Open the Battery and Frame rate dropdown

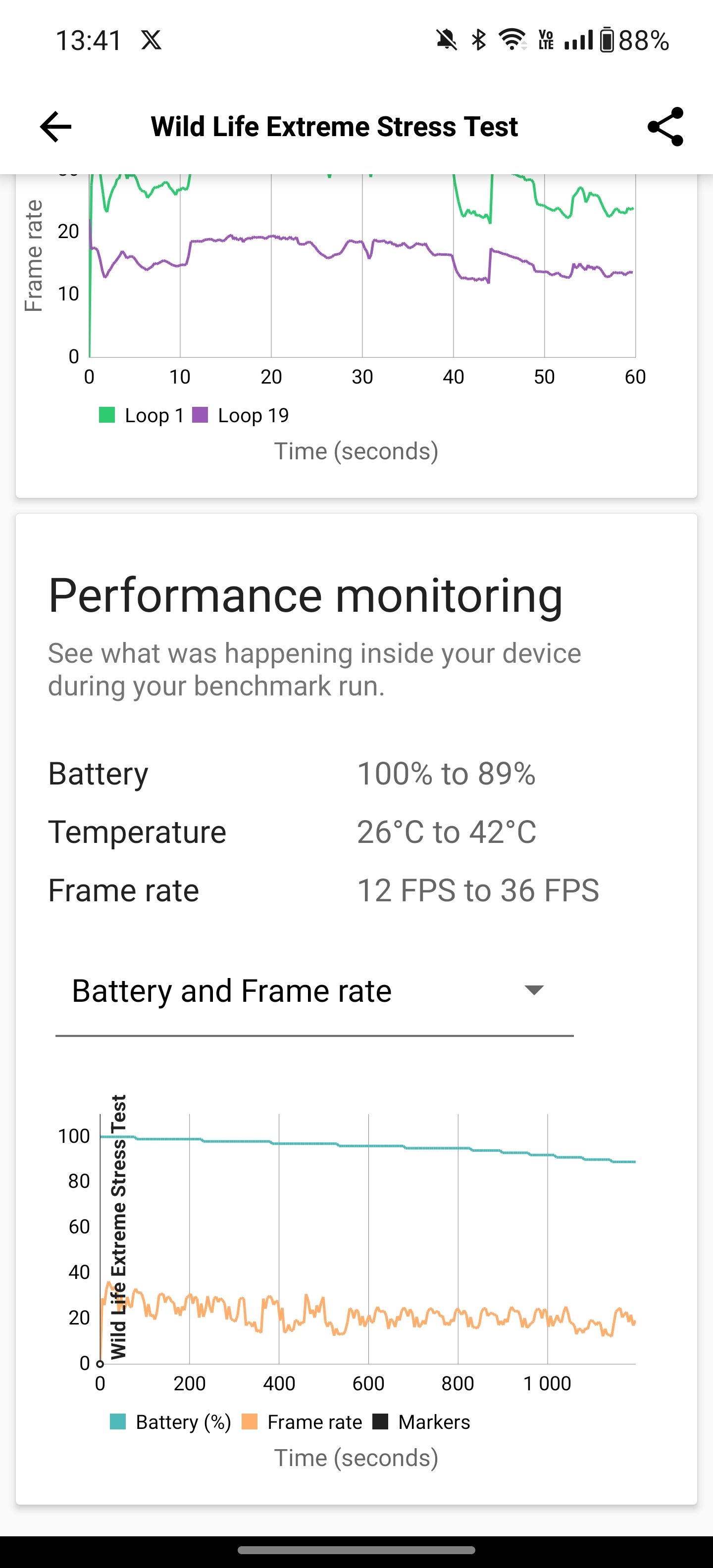314,991
